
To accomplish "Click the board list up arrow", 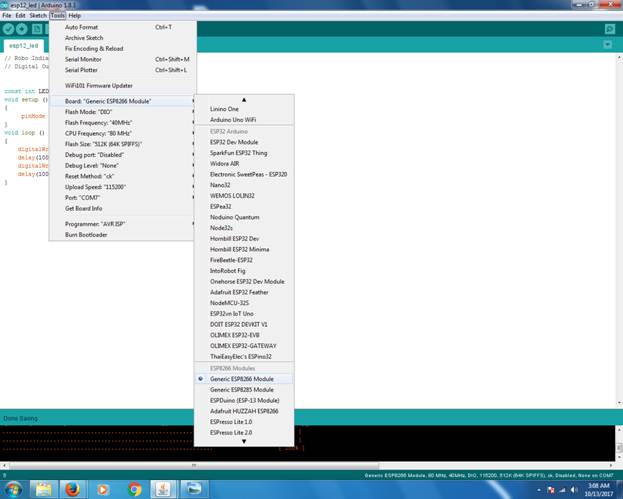I will (244, 100).
